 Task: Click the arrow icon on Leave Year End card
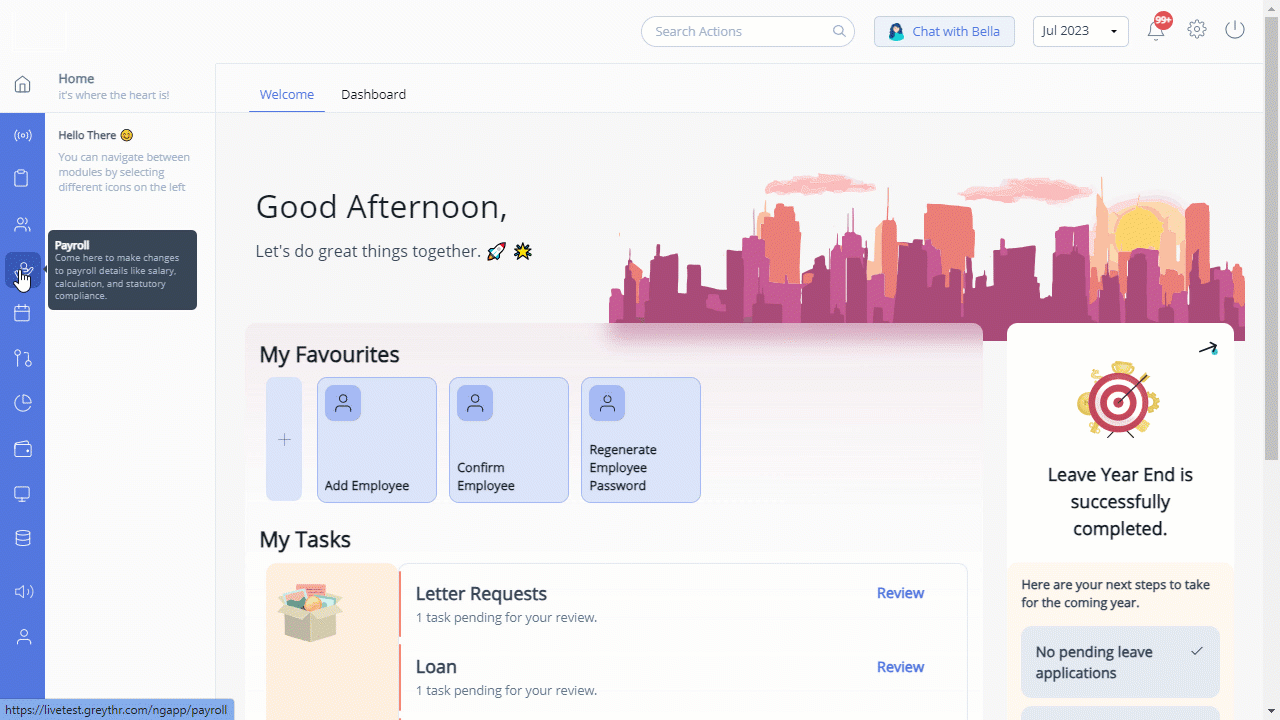[x=1209, y=349]
